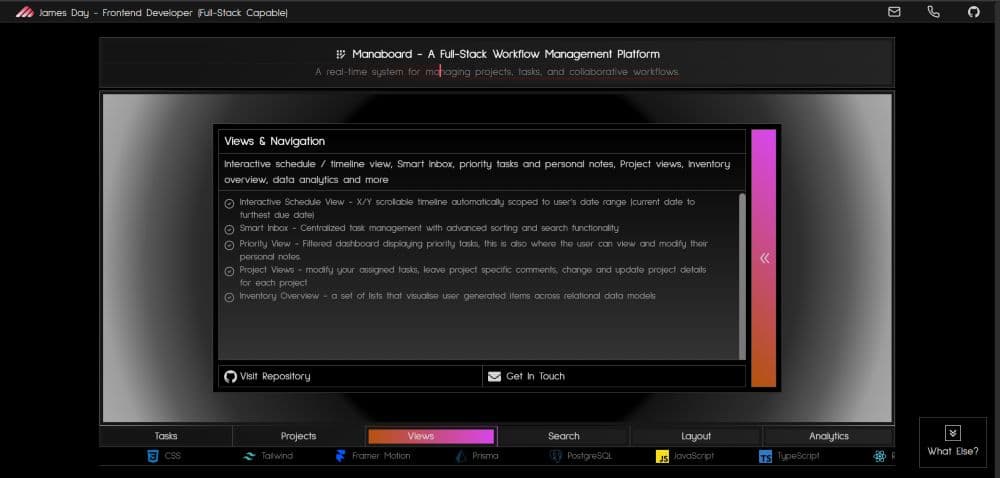The height and width of the screenshot is (478, 1000).
Task: Click the check icon beside Priority View
Action: pos(230,245)
